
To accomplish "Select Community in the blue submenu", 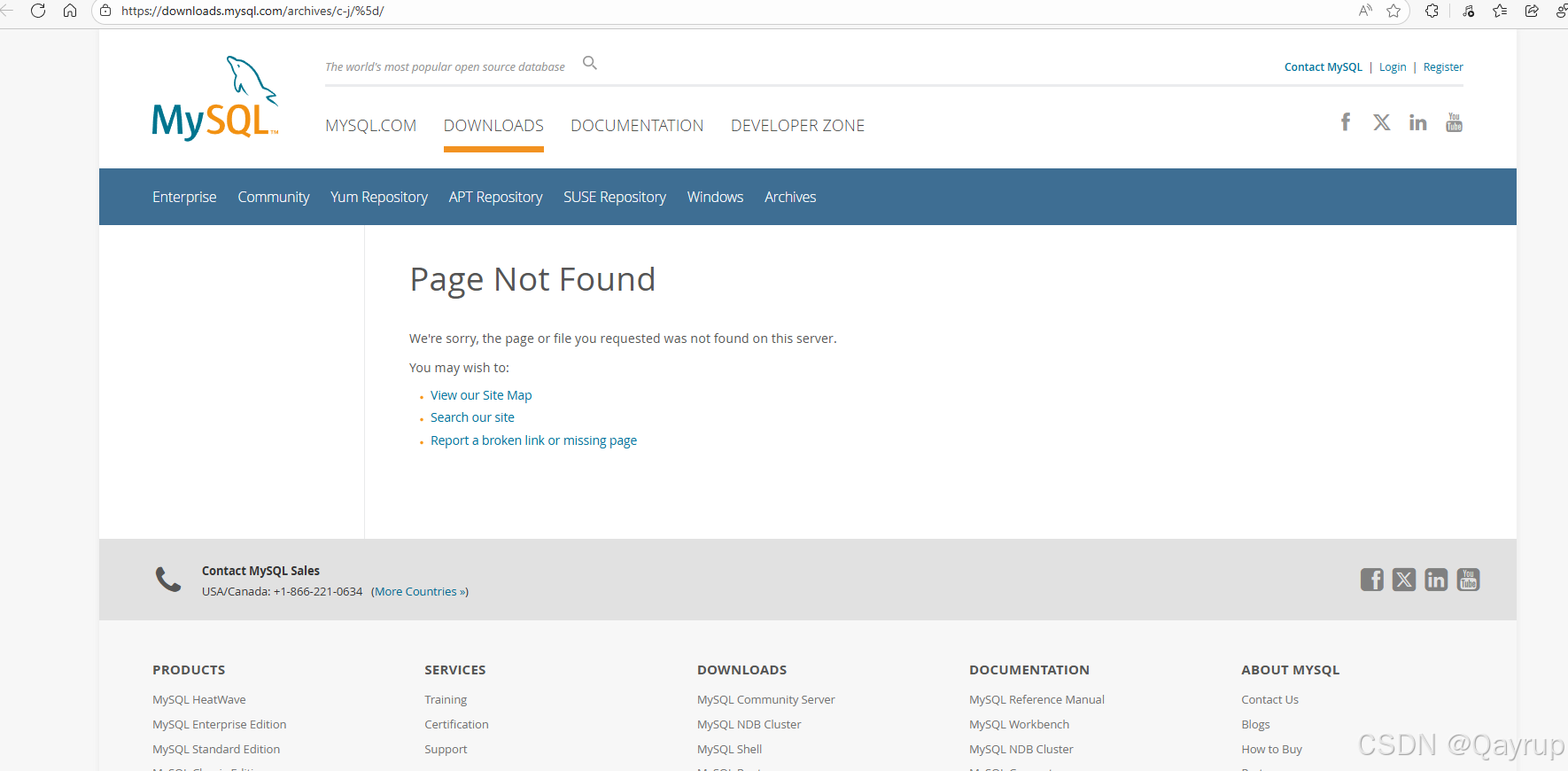I will click(x=274, y=197).
